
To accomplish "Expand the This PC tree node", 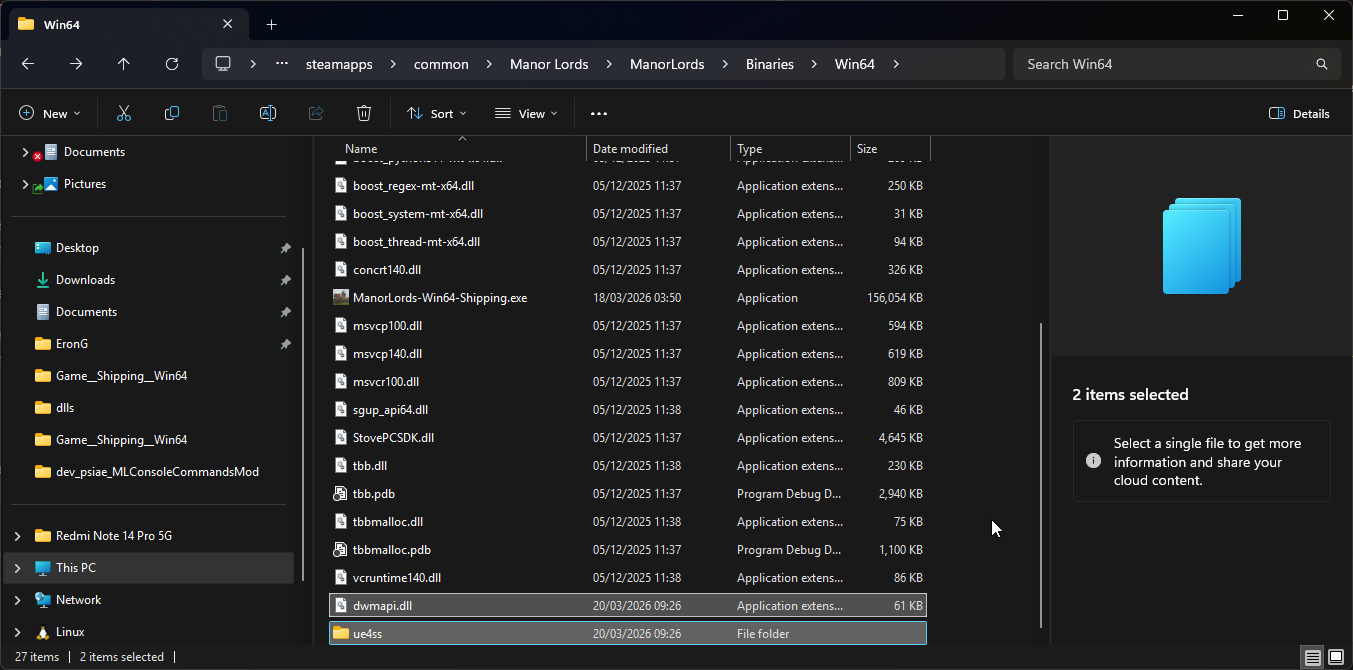I will point(17,568).
